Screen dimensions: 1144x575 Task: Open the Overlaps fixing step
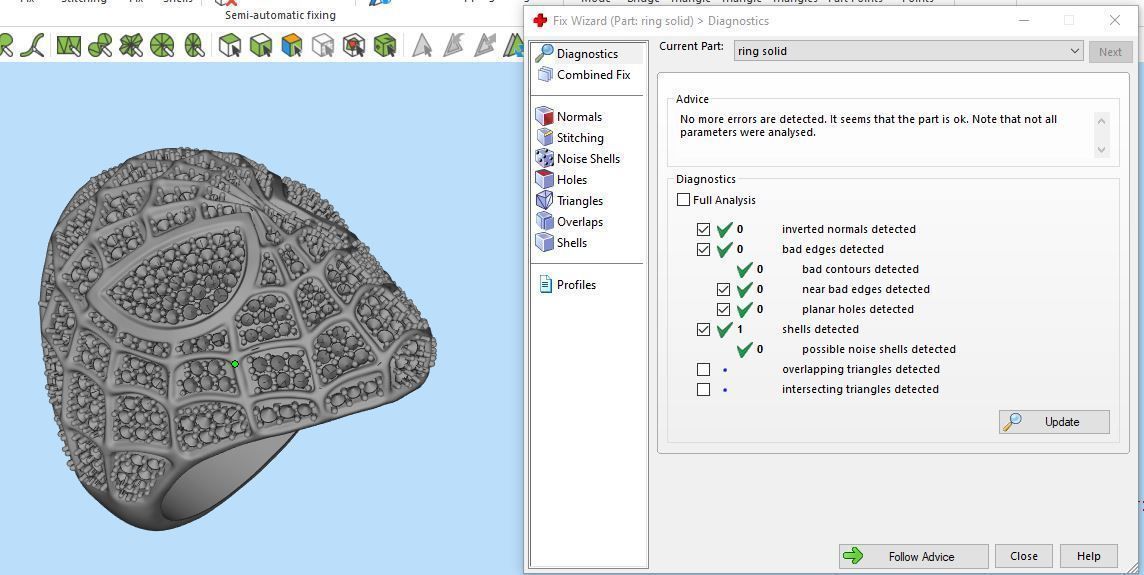569,222
